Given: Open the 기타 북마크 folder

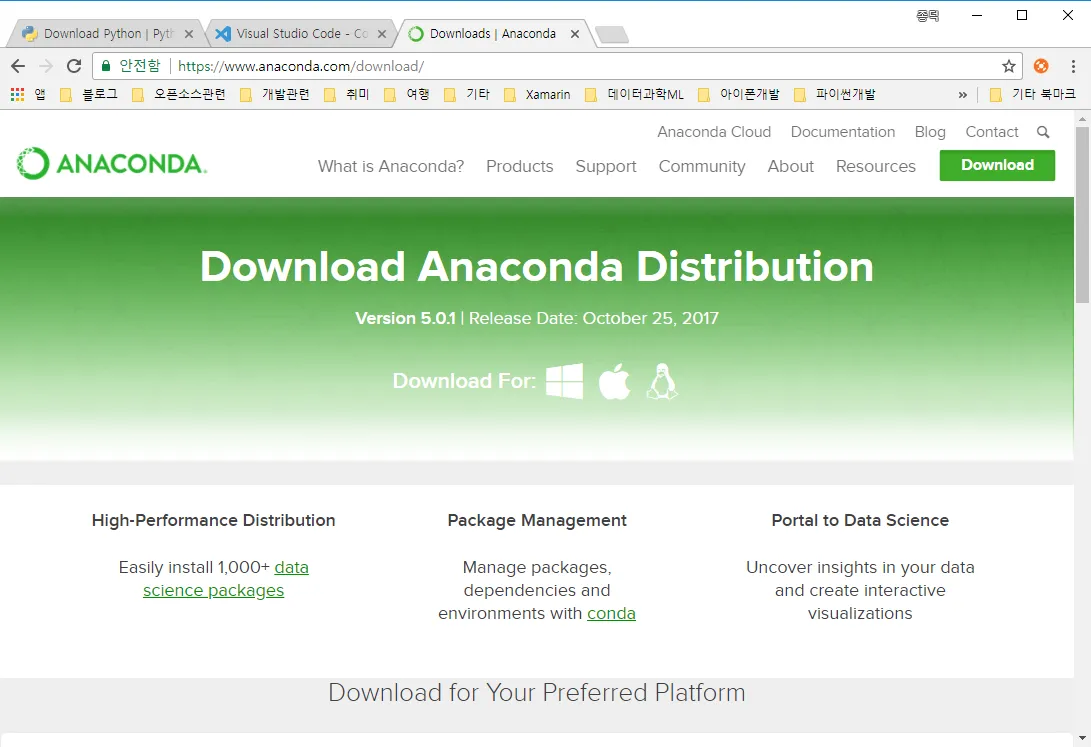Looking at the screenshot, I should pyautogui.click(x=1033, y=94).
